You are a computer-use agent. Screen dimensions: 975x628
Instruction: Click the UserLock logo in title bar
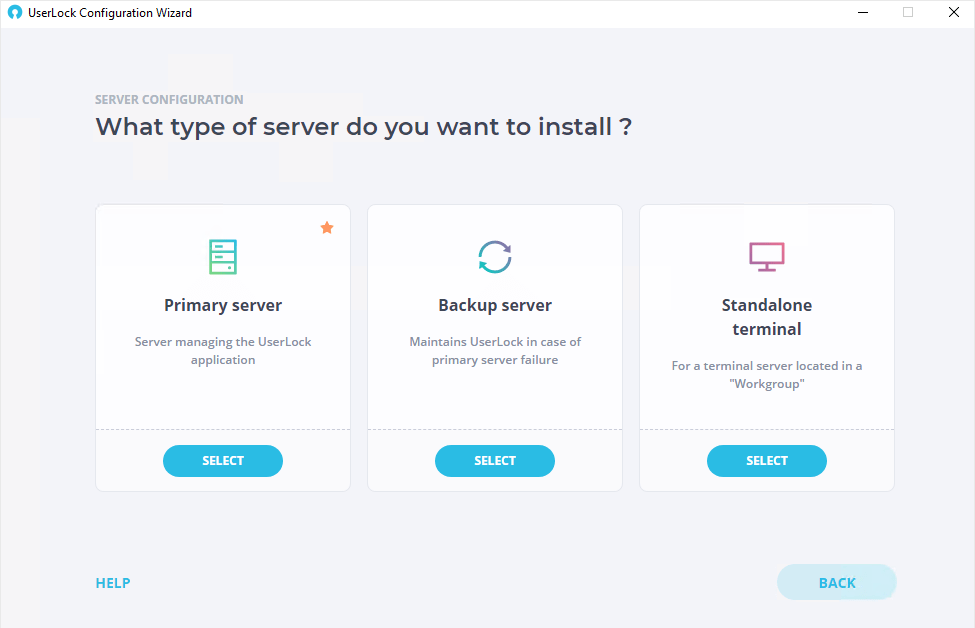(x=15, y=12)
